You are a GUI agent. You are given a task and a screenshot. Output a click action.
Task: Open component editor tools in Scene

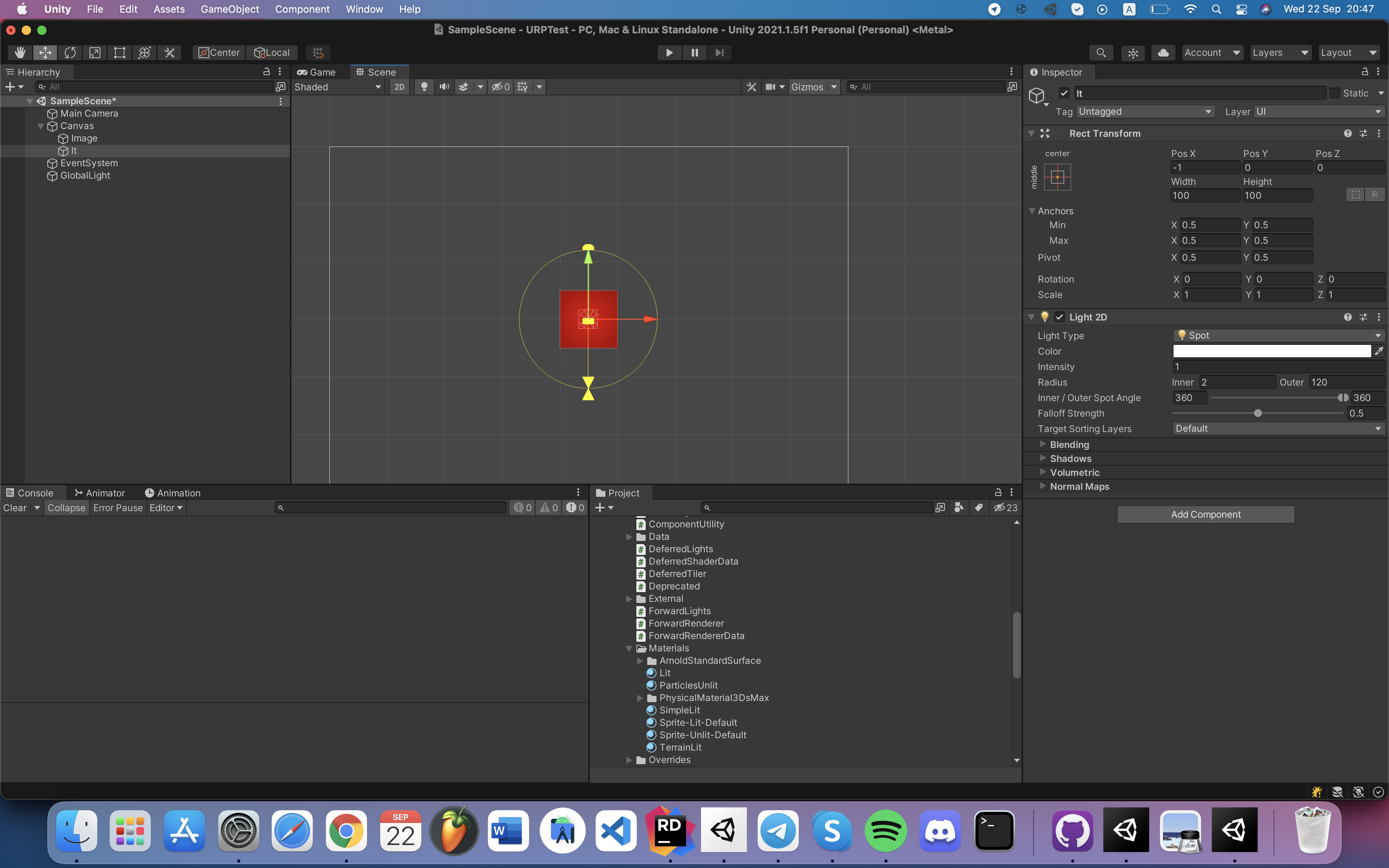[751, 87]
